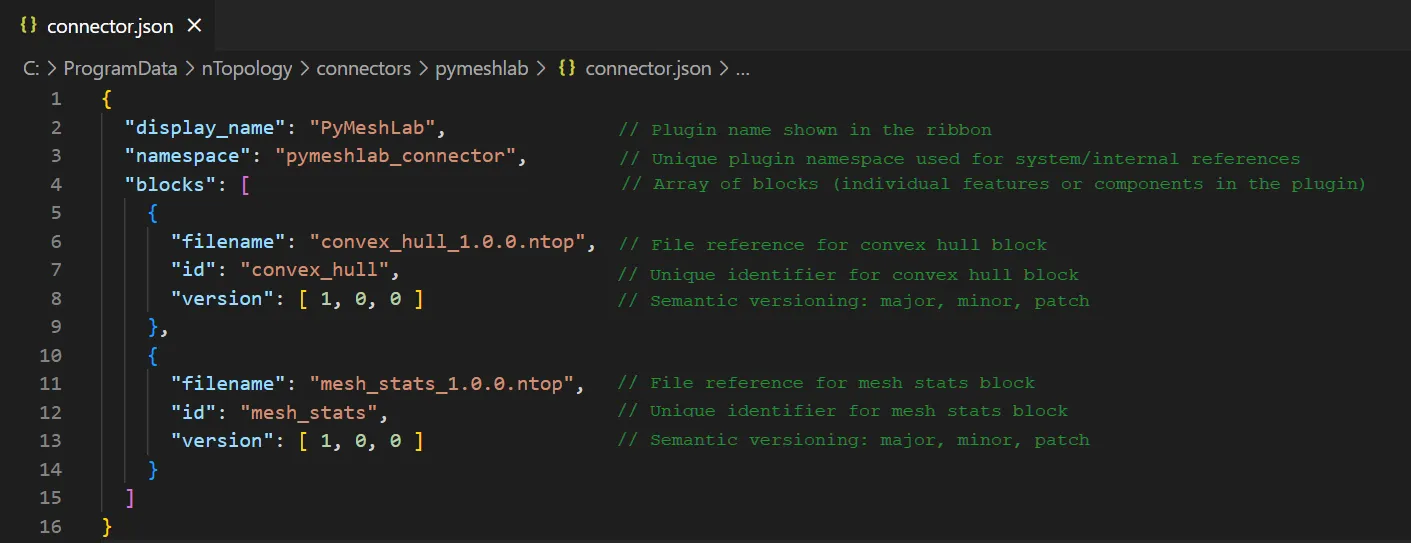The image size is (1411, 543).
Task: Click the JSON braces icon in breadcrumb
Action: [567, 69]
